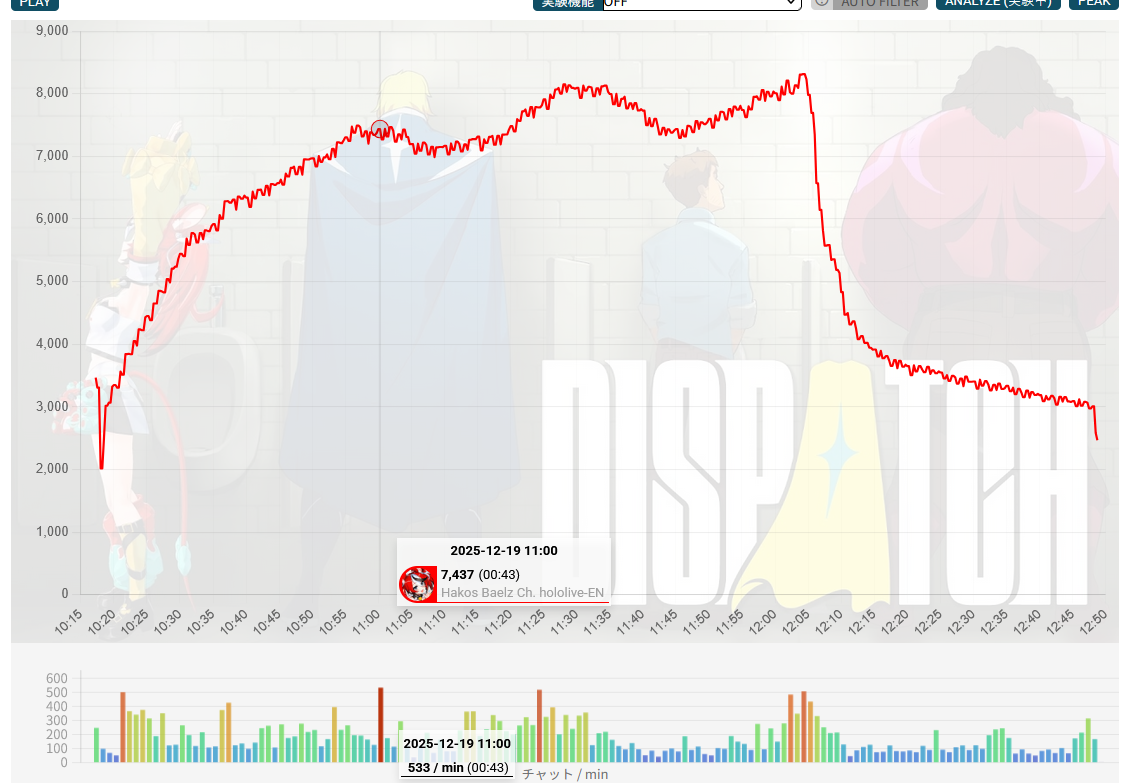Click the Hakos Baelz Ch. hololive-EN label
Screen dimensions: 1125x783
pos(522,593)
